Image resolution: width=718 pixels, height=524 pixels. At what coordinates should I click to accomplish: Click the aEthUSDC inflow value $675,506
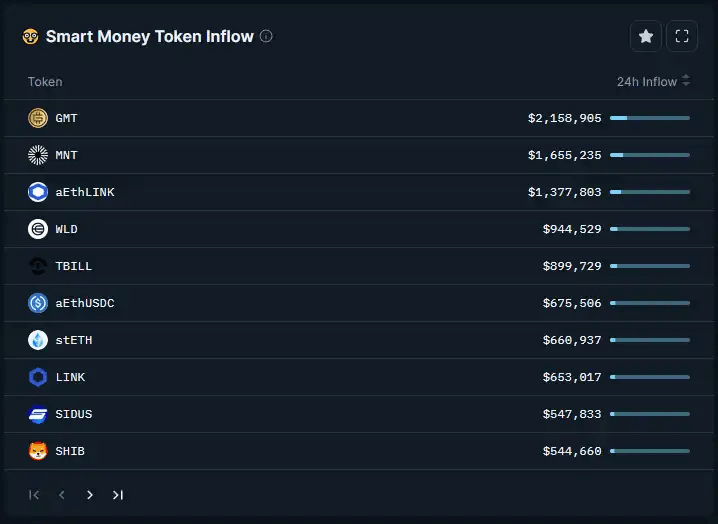point(572,303)
